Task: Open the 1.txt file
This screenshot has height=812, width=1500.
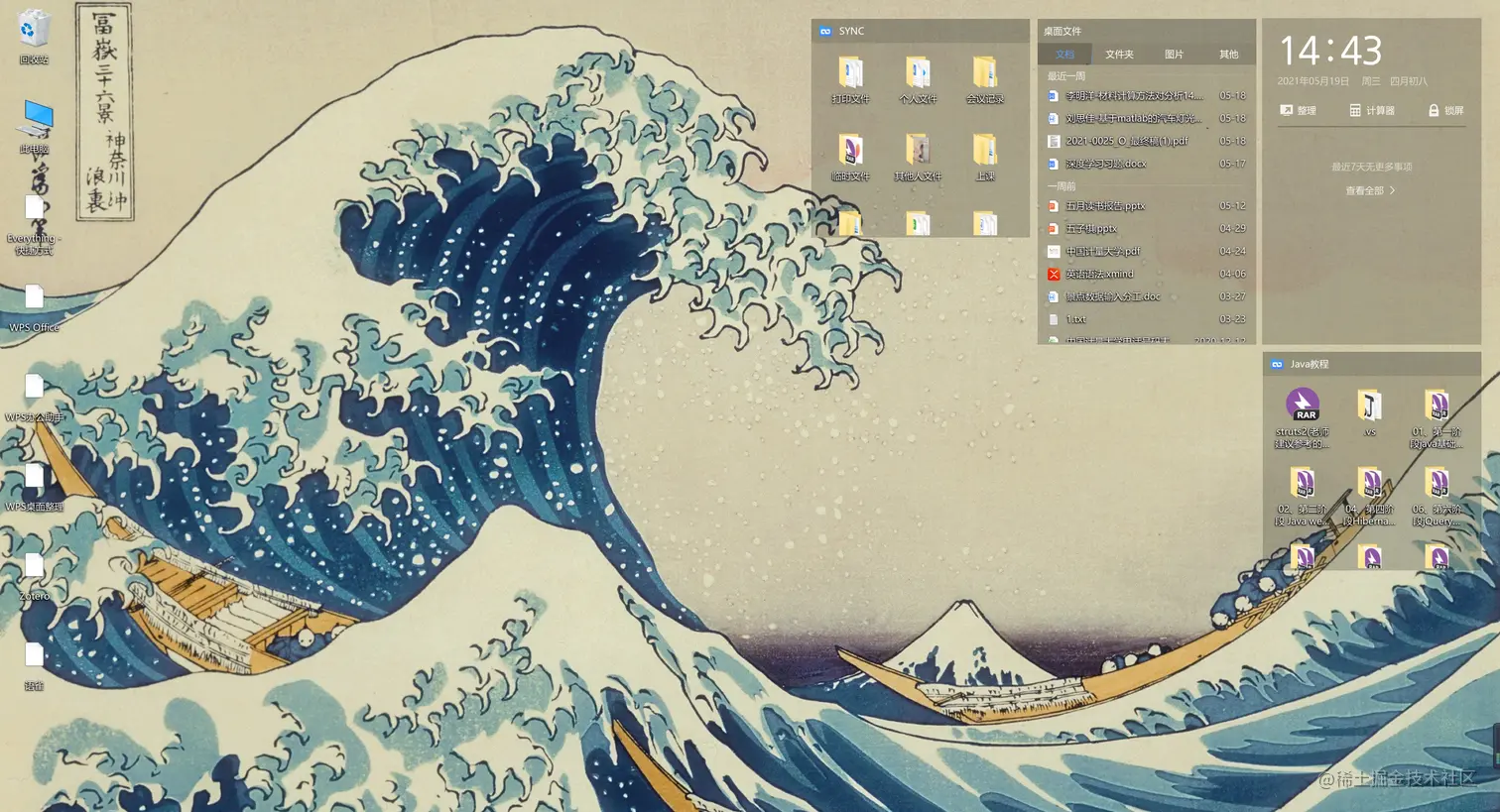Action: [1147, 319]
